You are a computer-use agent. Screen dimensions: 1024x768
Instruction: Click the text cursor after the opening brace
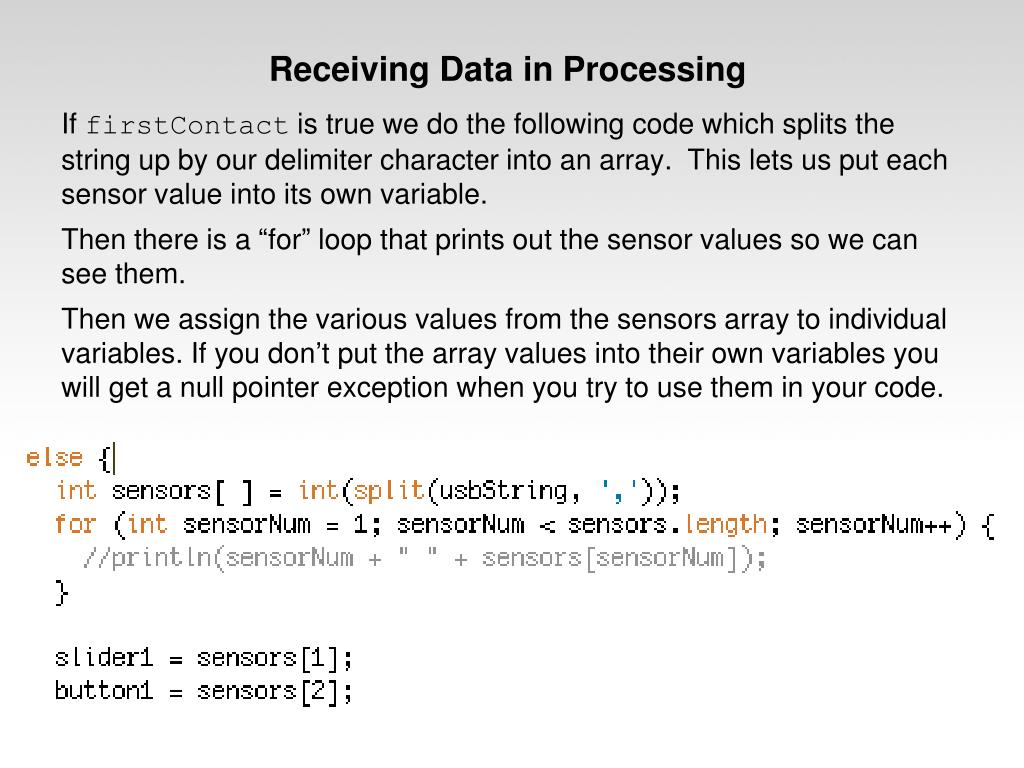[114, 458]
